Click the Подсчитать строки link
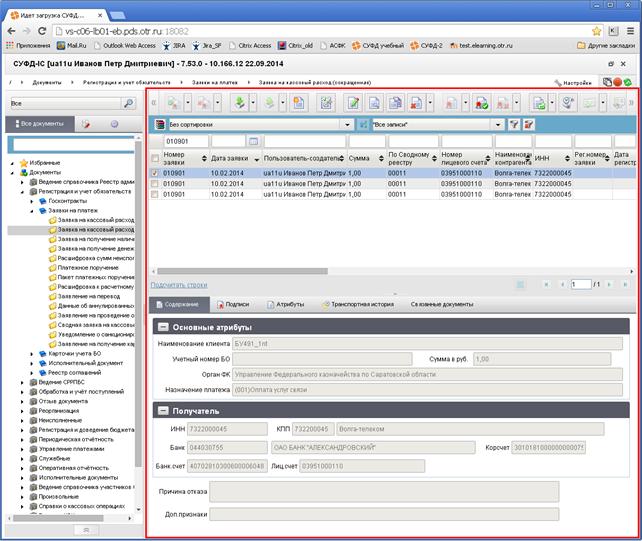This screenshot has height=541, width=642. click(179, 285)
